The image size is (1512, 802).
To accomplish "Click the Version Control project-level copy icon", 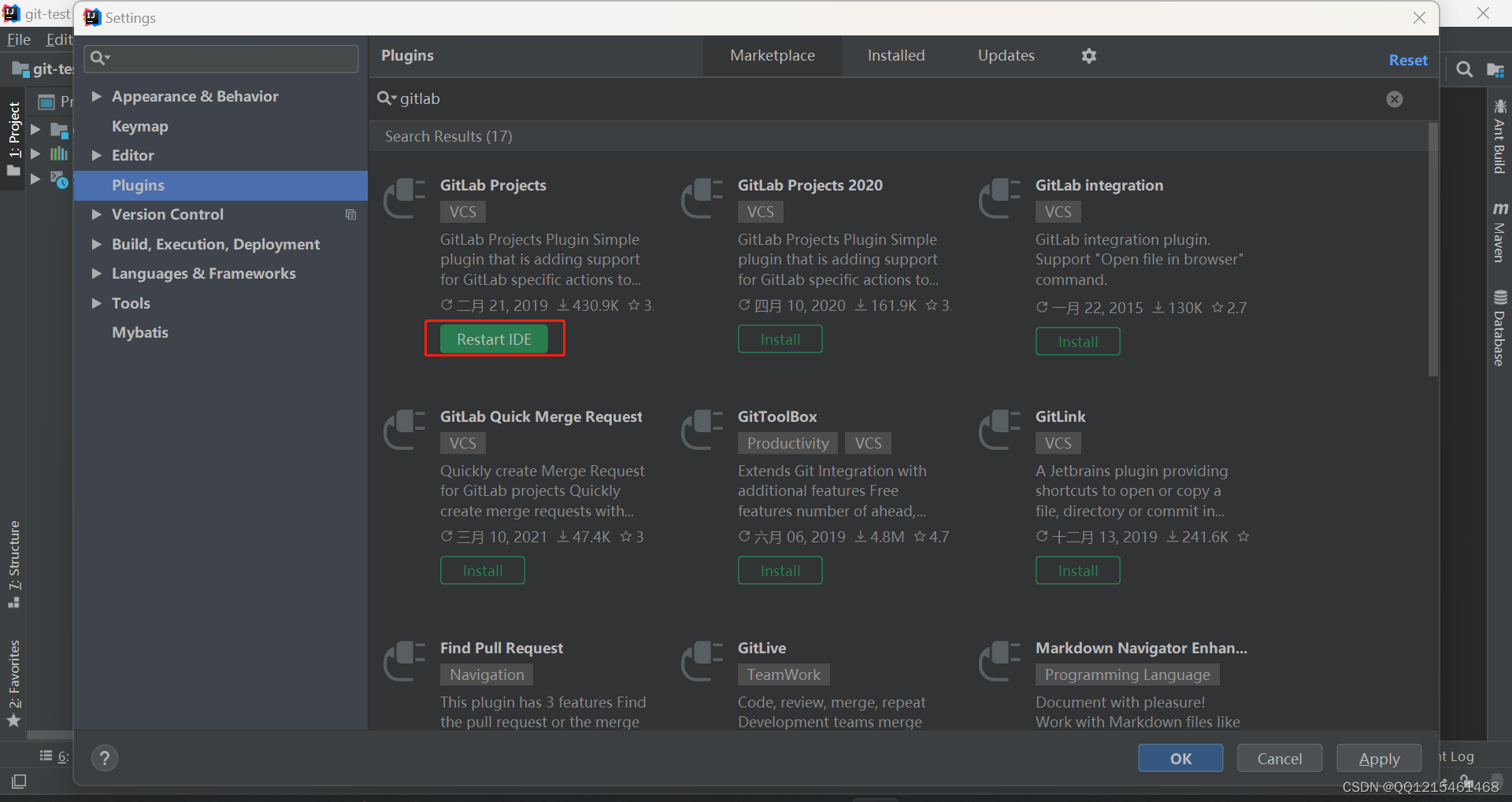I will click(350, 215).
